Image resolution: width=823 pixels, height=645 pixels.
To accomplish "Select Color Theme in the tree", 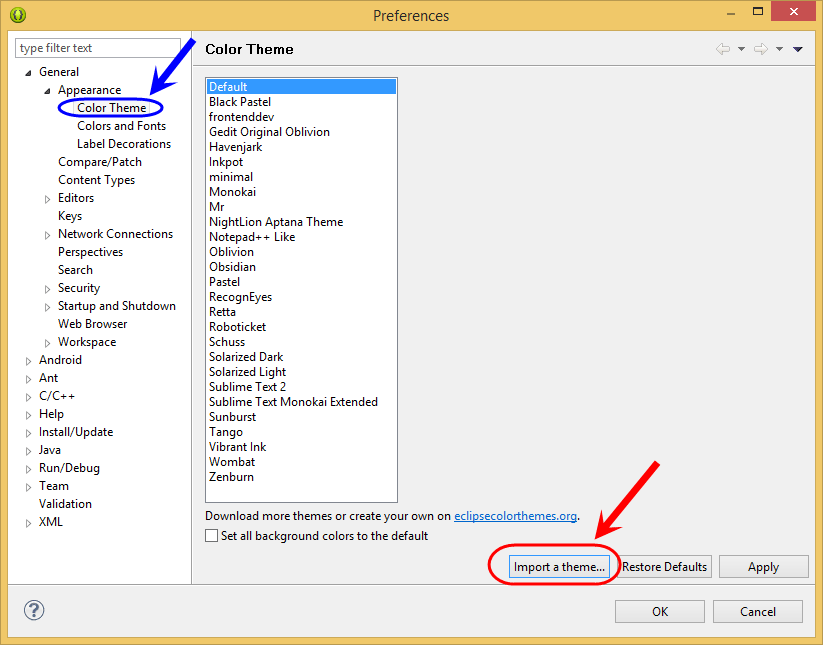I will point(111,108).
